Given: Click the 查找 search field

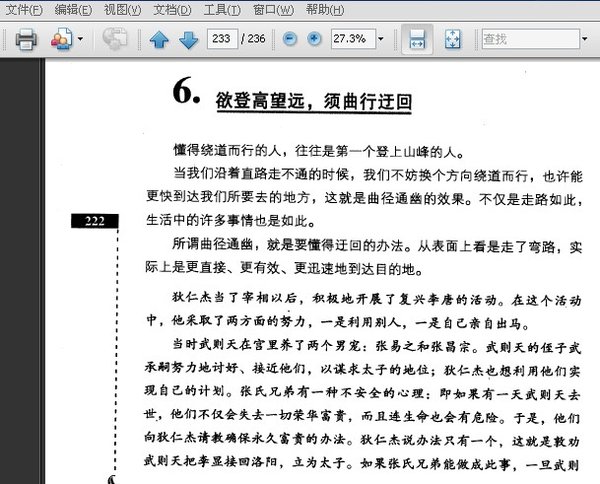Looking at the screenshot, I should tap(531, 39).
